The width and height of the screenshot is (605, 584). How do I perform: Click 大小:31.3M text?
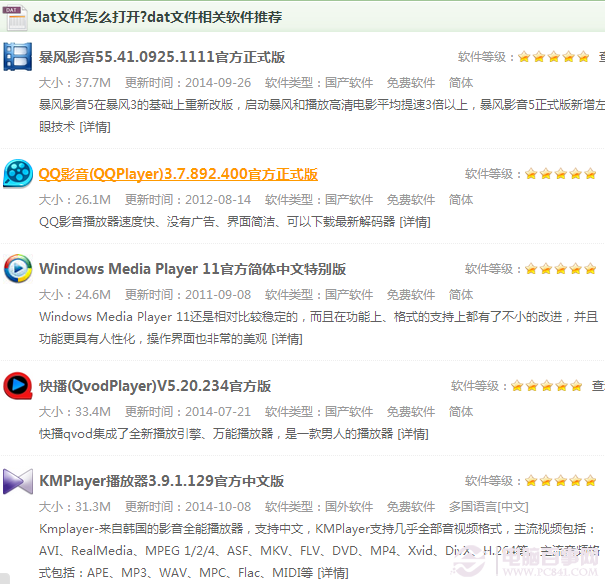click(75, 506)
